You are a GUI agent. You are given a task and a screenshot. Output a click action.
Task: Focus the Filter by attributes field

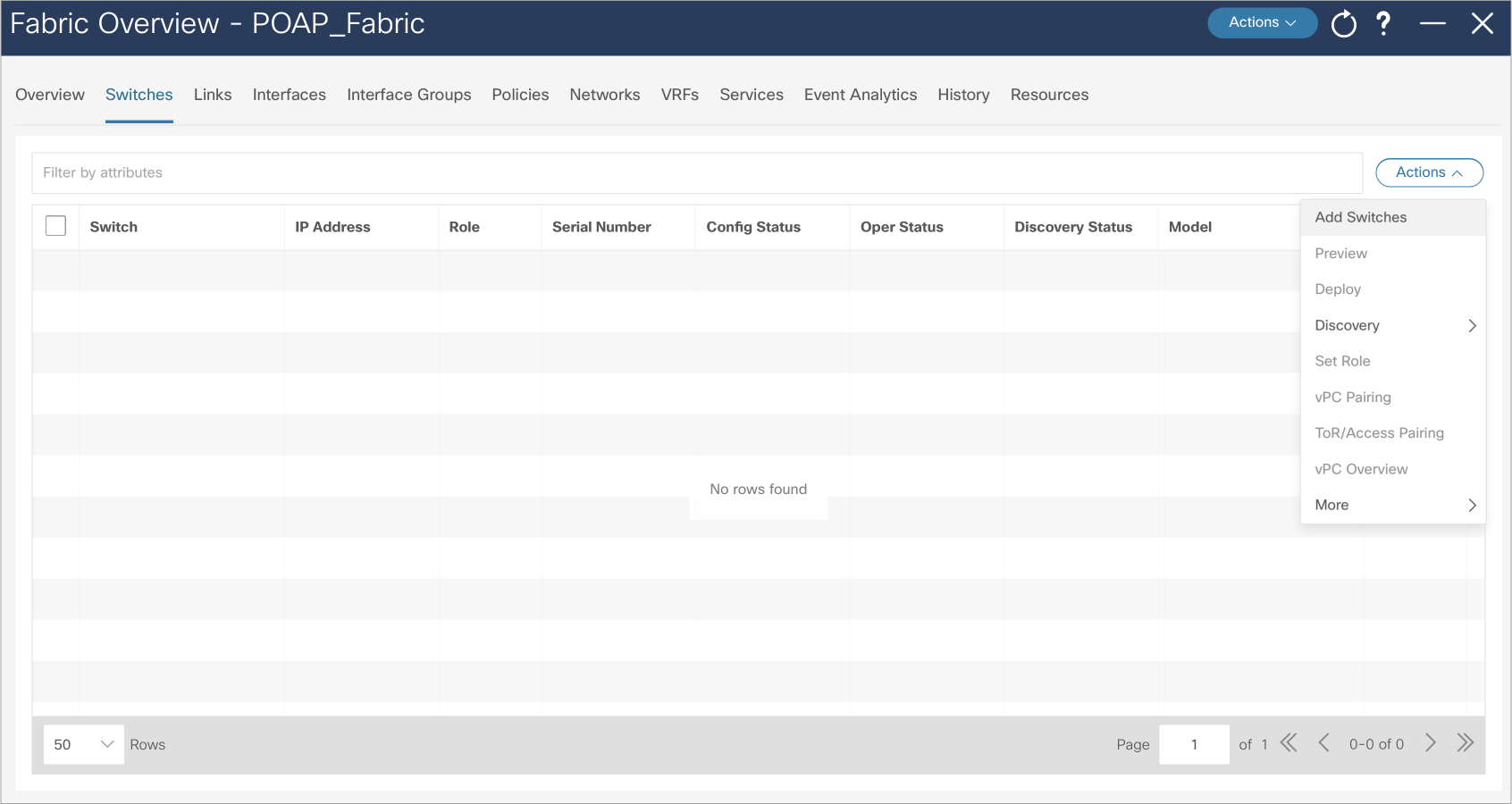tap(697, 172)
